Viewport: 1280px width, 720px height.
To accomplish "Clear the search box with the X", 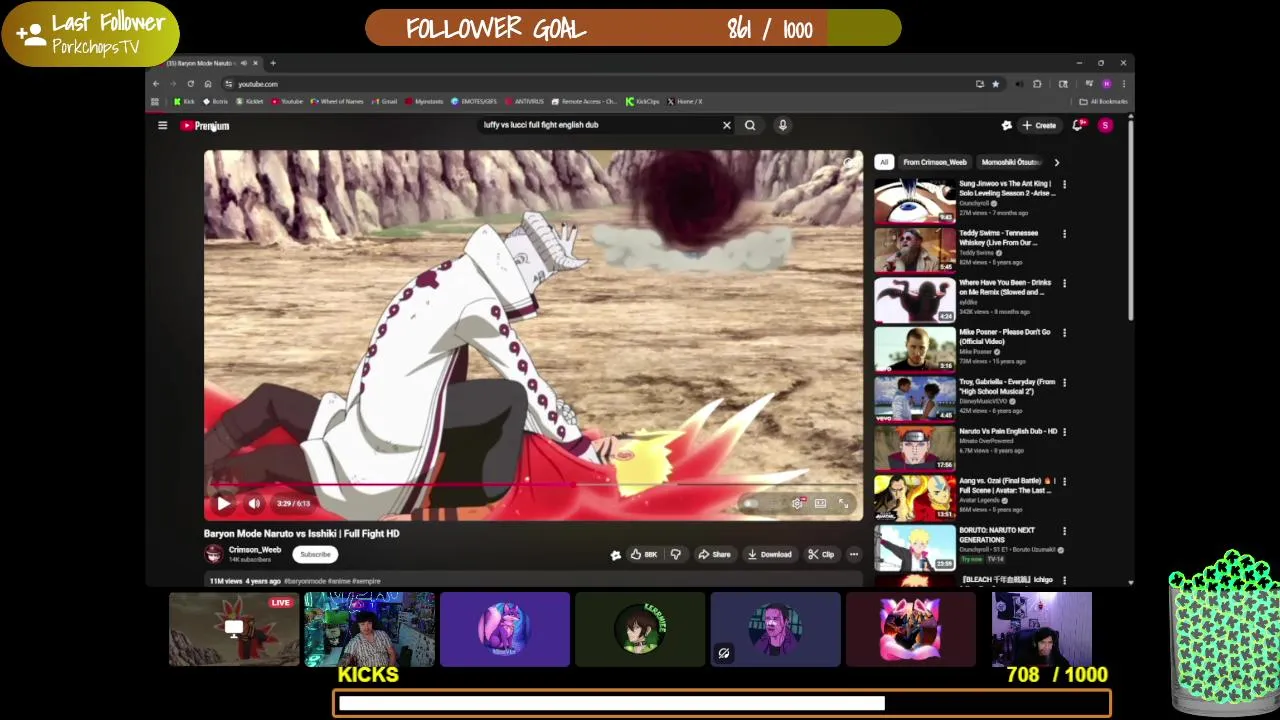I will [x=727, y=125].
